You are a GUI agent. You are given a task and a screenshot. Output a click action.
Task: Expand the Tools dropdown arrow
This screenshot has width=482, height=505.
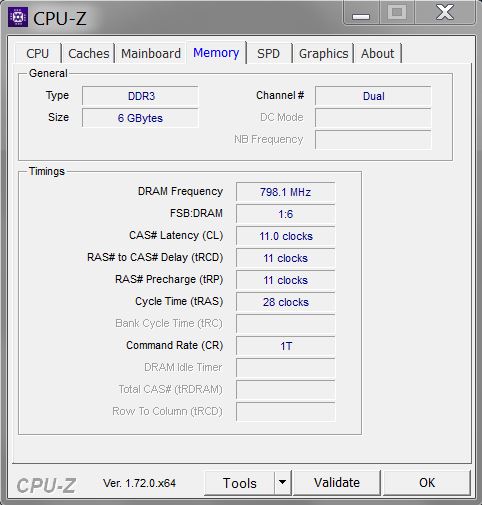pos(283,483)
